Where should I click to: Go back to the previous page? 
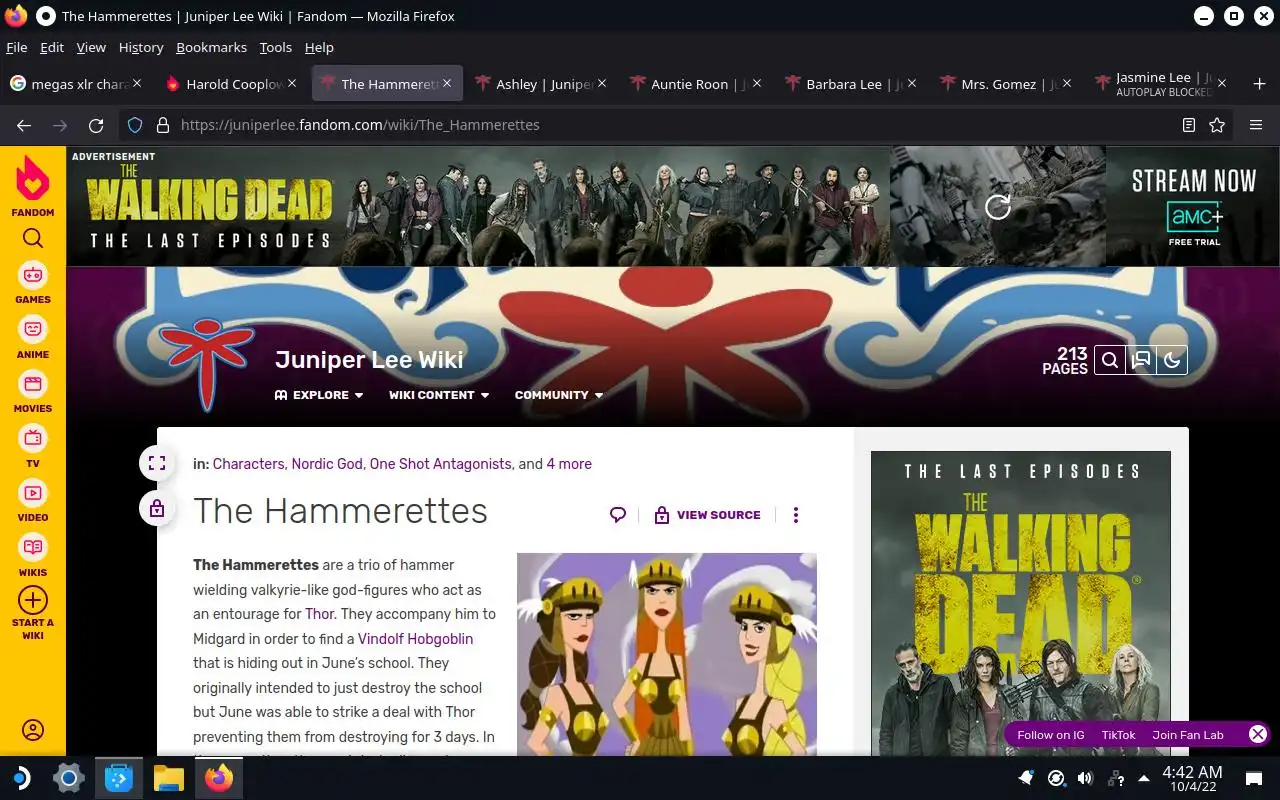24,125
